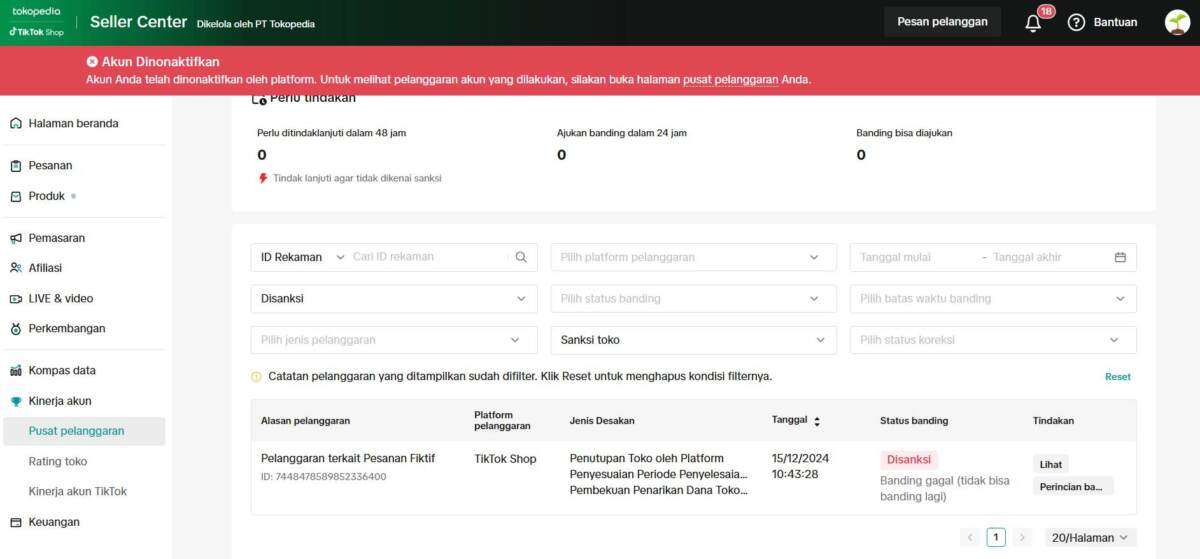Click the search magnifier in ID rekaman field
Viewport: 1200px width, 559px height.
click(521, 257)
